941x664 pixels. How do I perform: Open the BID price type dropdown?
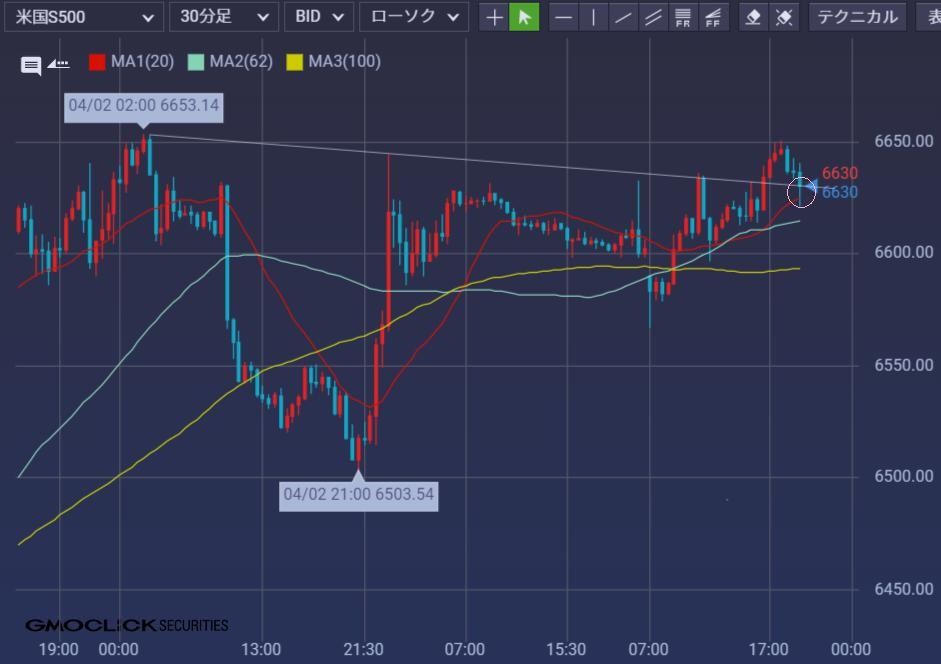coord(319,17)
